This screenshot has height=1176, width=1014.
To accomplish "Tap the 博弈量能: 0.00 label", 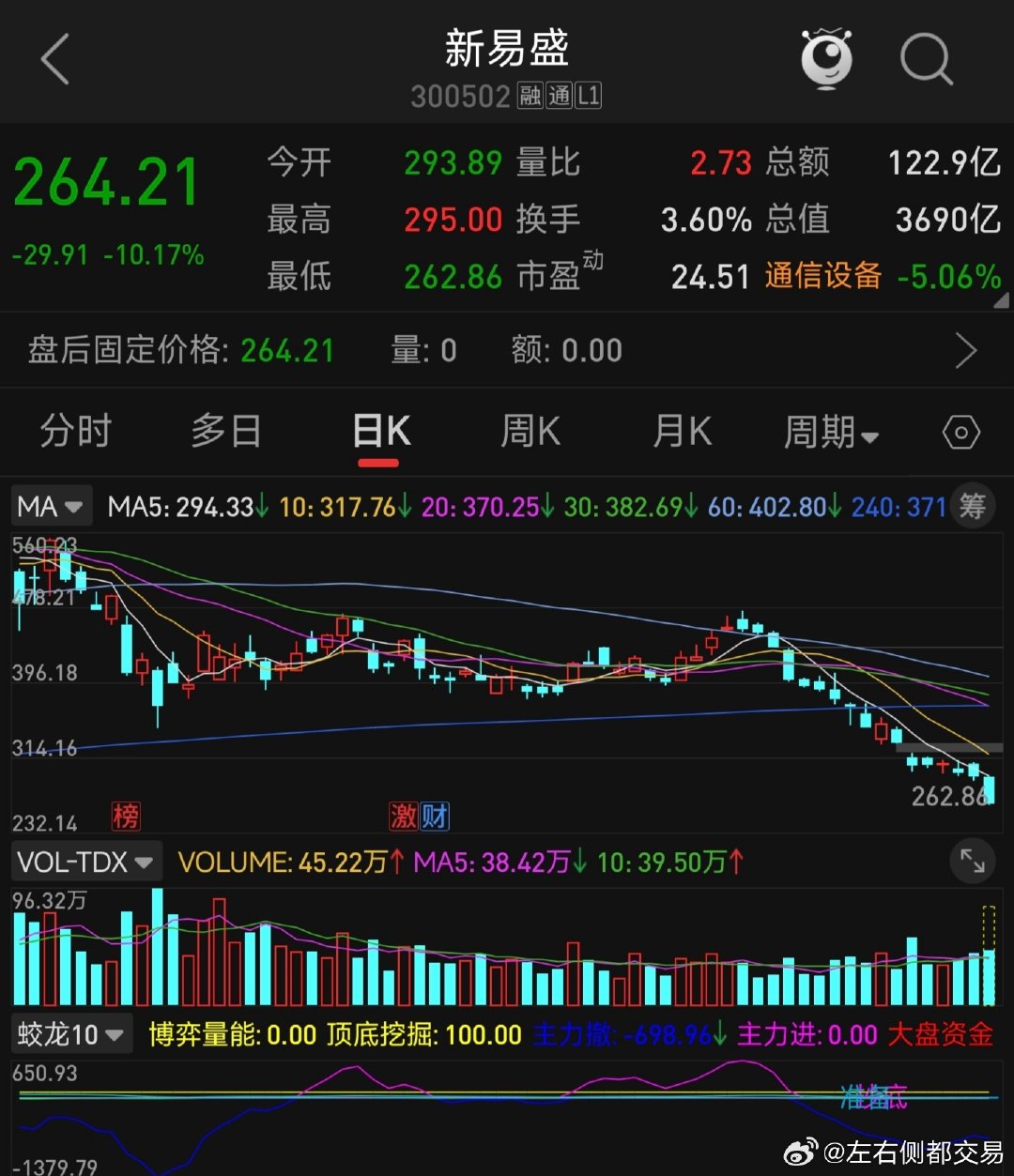I will coord(233,1035).
